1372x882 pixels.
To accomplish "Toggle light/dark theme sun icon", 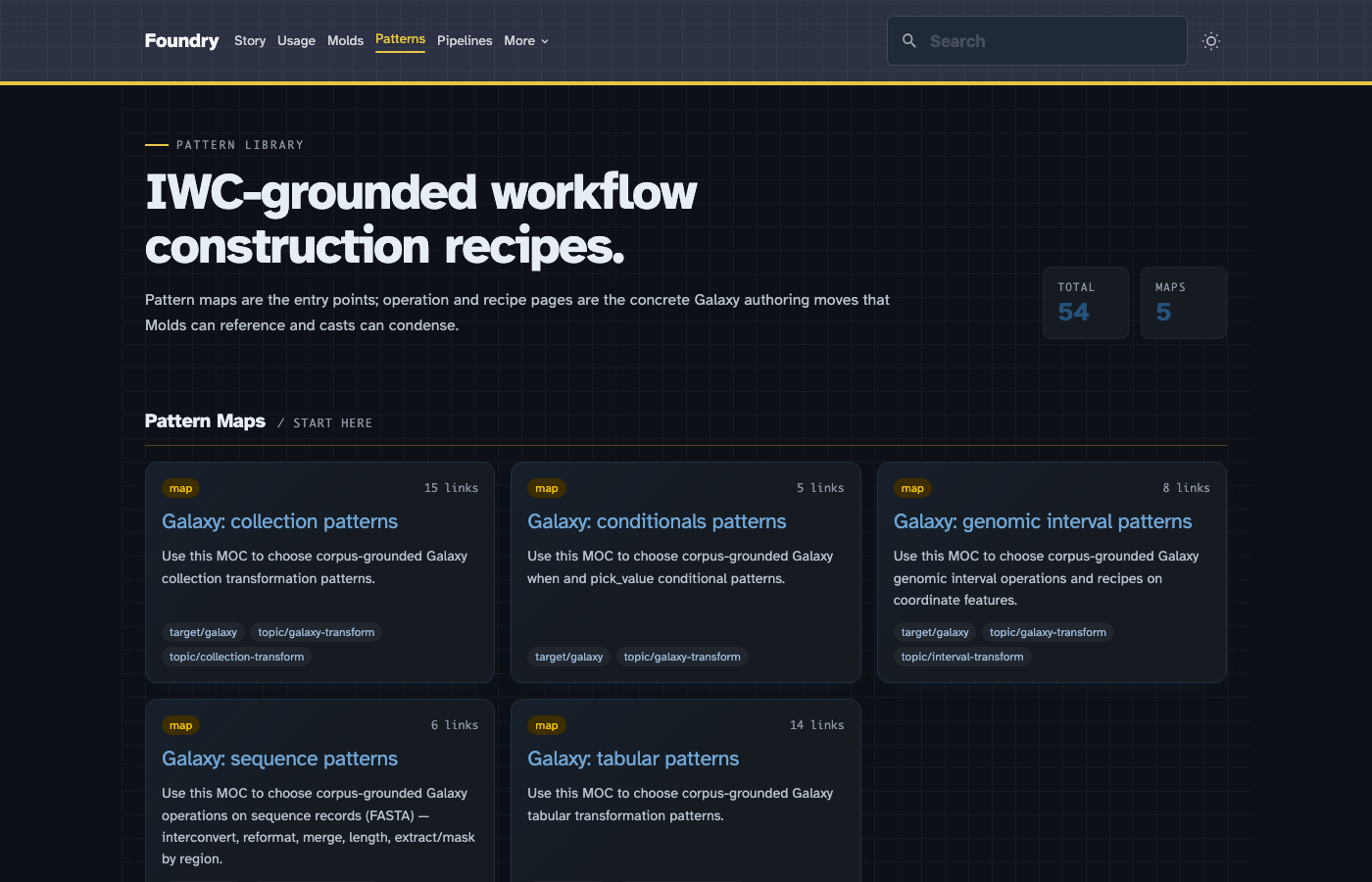I will point(1211,41).
